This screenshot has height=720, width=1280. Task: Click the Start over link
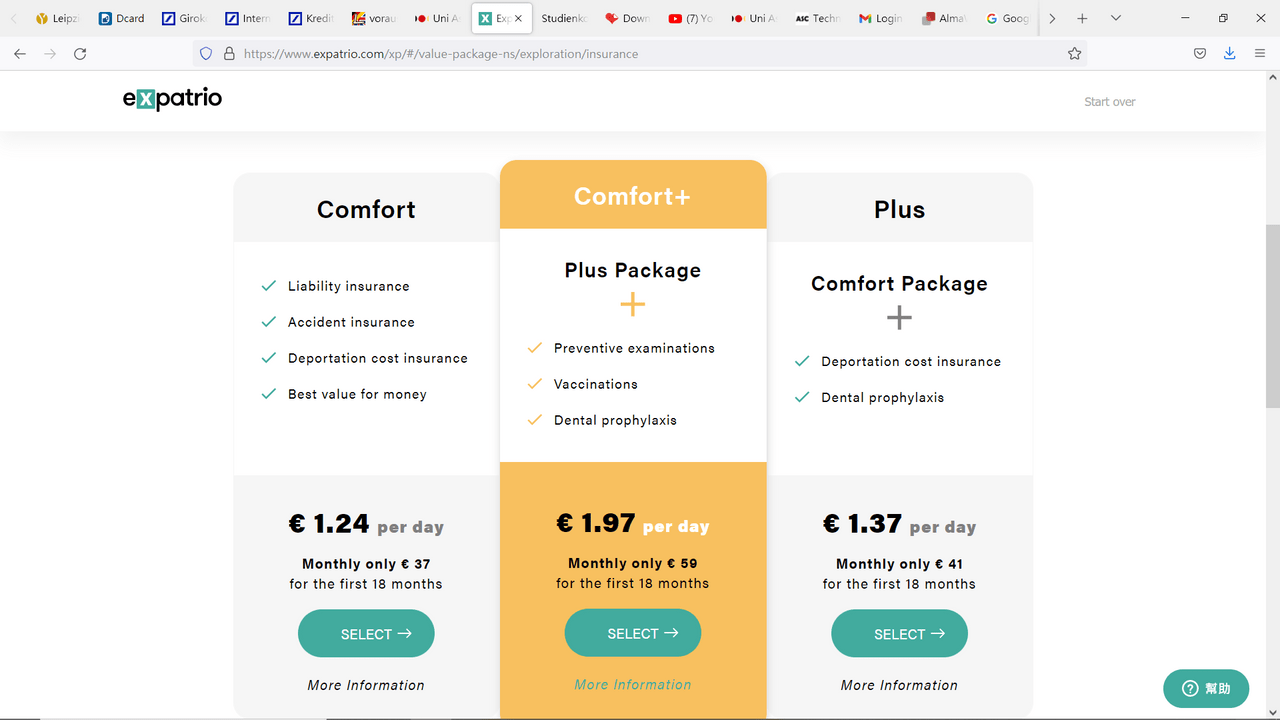[x=1110, y=102]
